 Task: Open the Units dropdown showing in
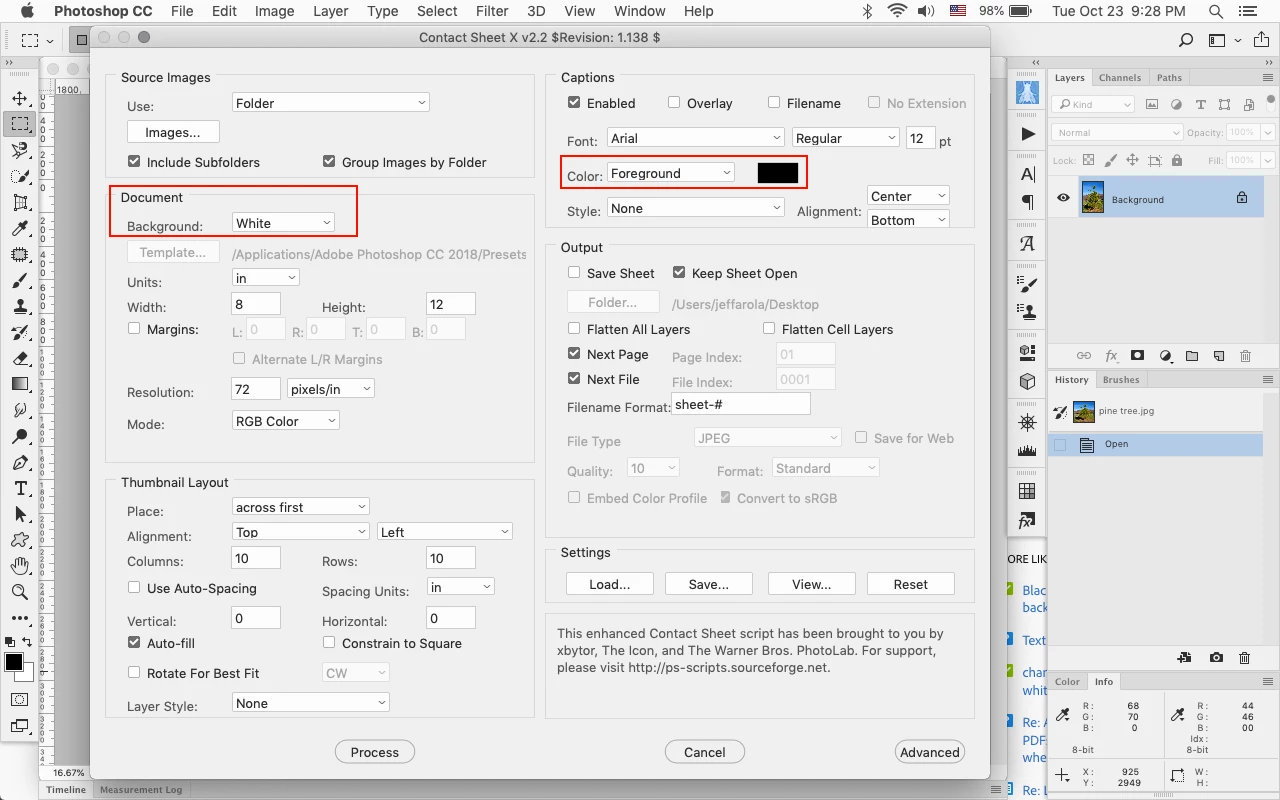click(265, 277)
